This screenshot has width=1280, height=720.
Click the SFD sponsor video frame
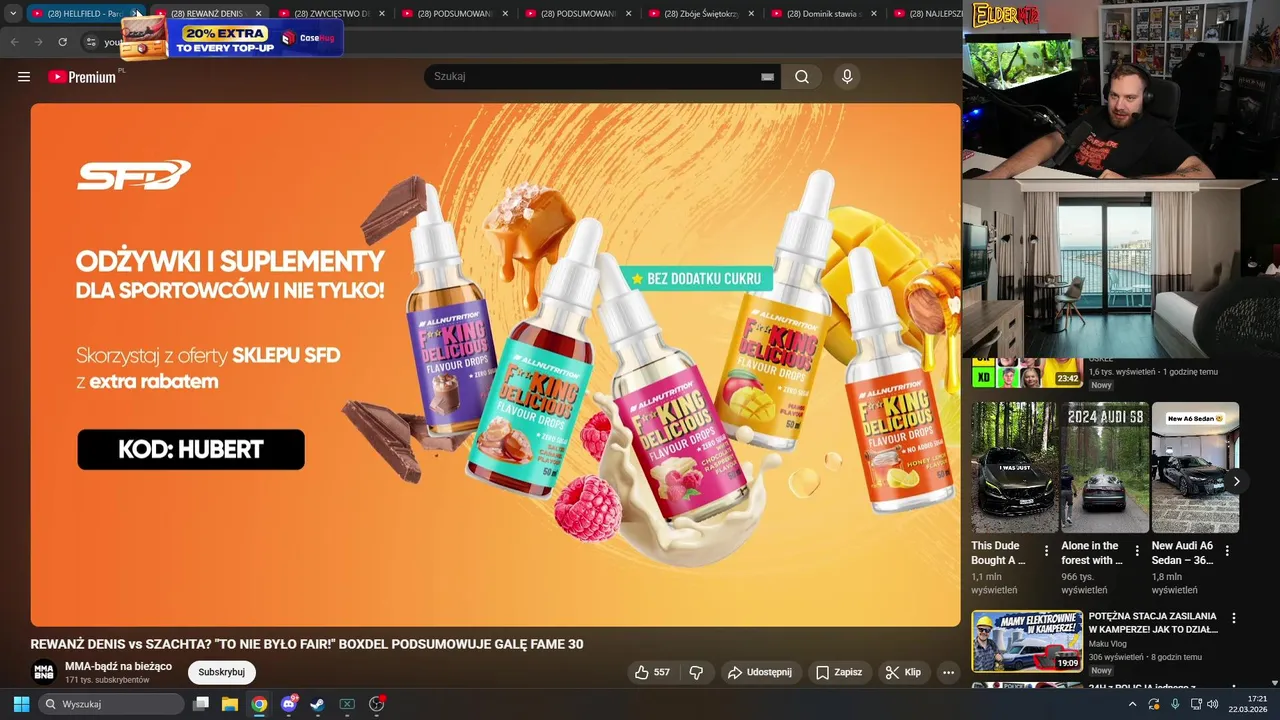pos(495,365)
